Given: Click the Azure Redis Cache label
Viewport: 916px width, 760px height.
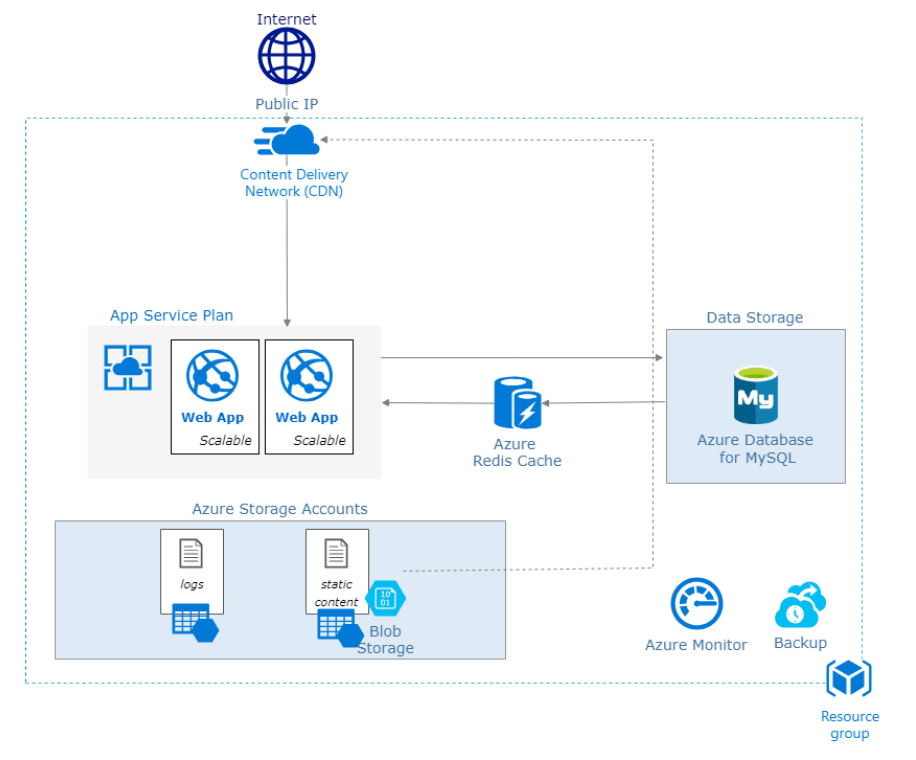Looking at the screenshot, I should [x=517, y=453].
